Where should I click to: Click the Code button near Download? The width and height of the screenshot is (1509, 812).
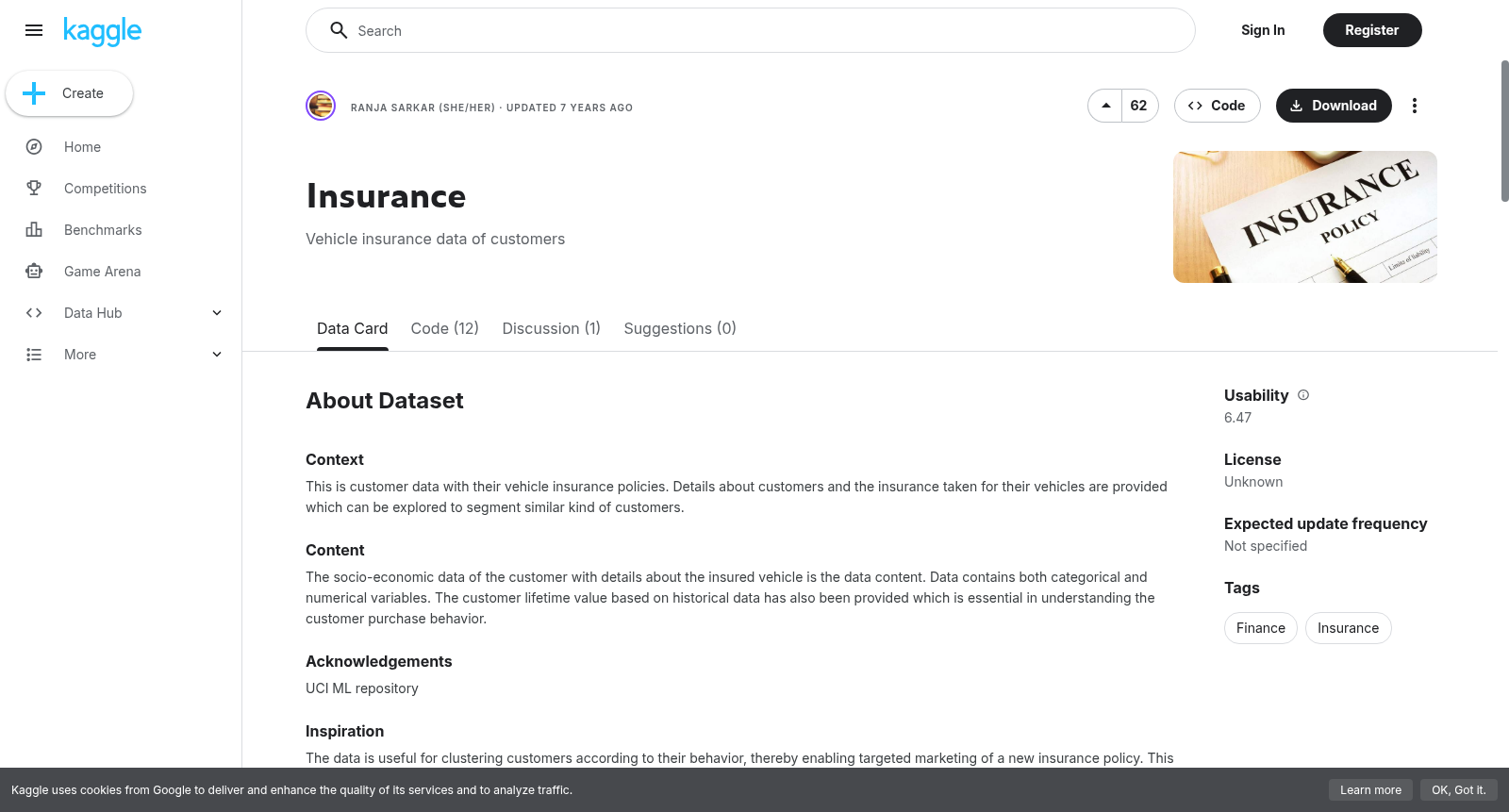(x=1218, y=106)
